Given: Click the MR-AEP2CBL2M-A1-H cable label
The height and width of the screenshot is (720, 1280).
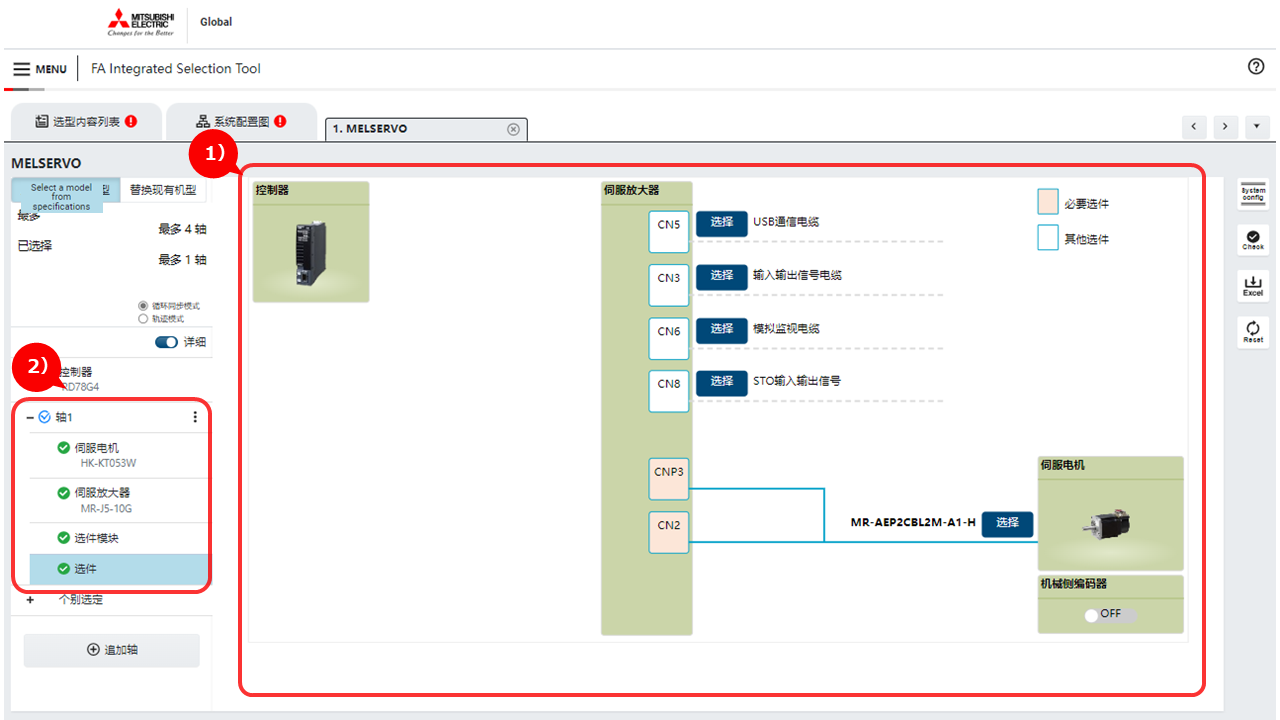Looking at the screenshot, I should pos(913,523).
